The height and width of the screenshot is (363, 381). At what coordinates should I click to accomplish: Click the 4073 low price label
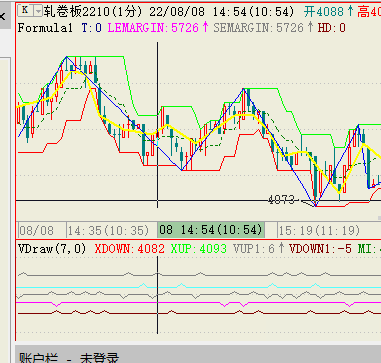pyautogui.click(x=281, y=200)
